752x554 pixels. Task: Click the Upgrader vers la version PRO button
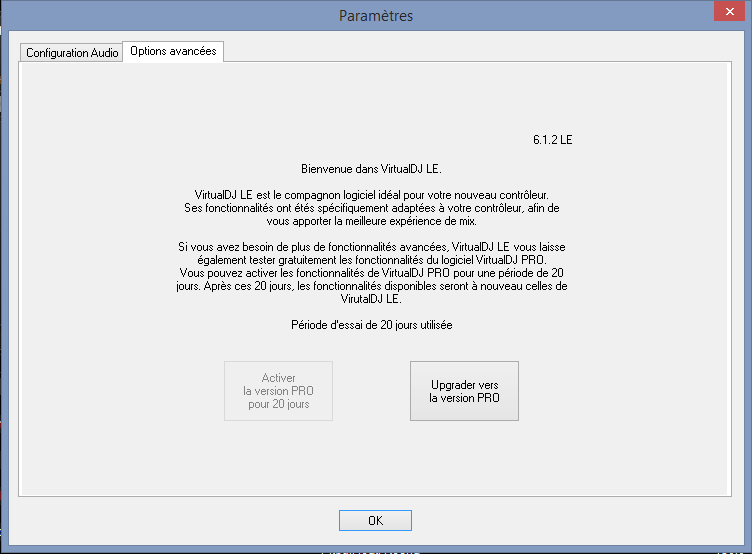pyautogui.click(x=464, y=391)
